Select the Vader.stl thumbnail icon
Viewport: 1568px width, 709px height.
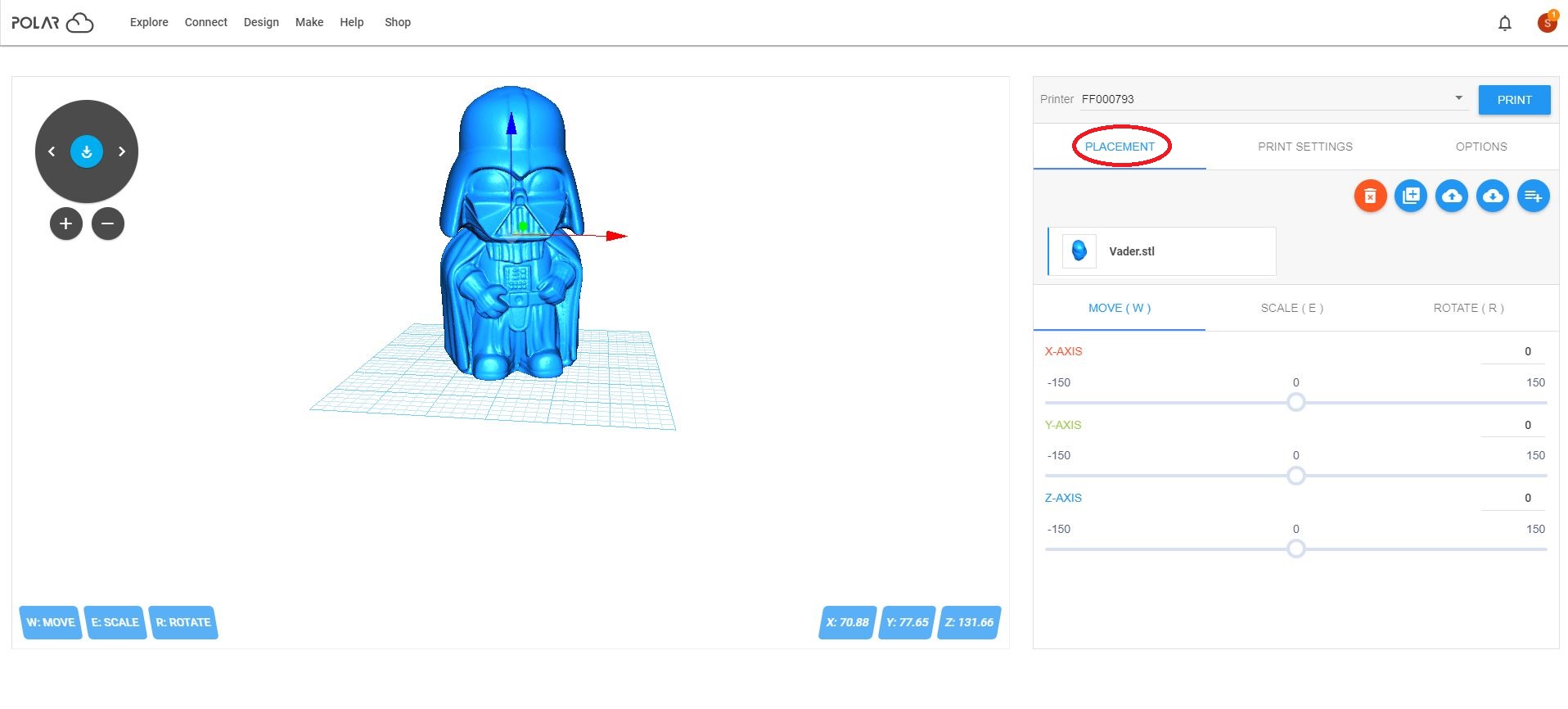tap(1079, 251)
